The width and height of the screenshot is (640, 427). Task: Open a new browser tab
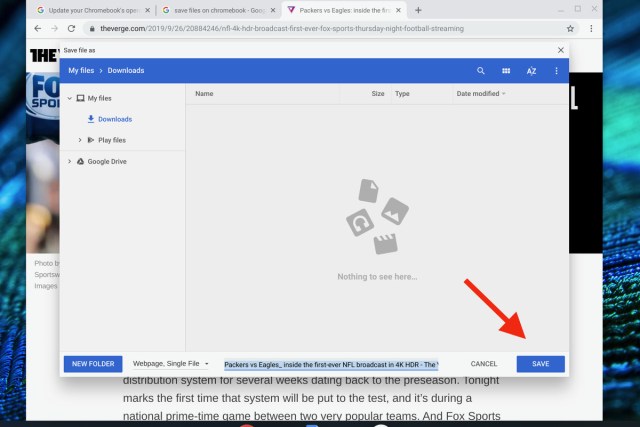418,10
